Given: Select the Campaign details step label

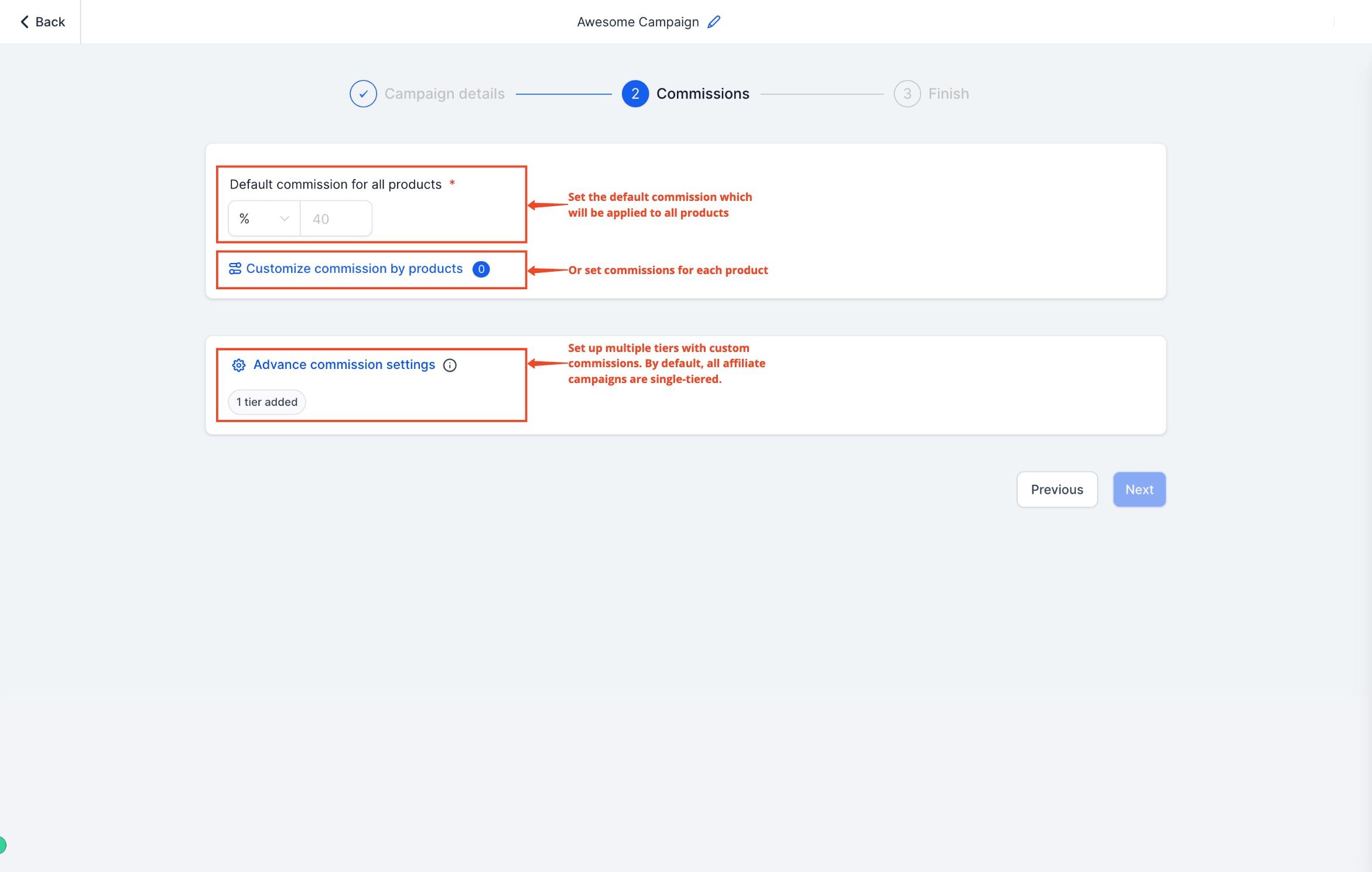Looking at the screenshot, I should [444, 94].
